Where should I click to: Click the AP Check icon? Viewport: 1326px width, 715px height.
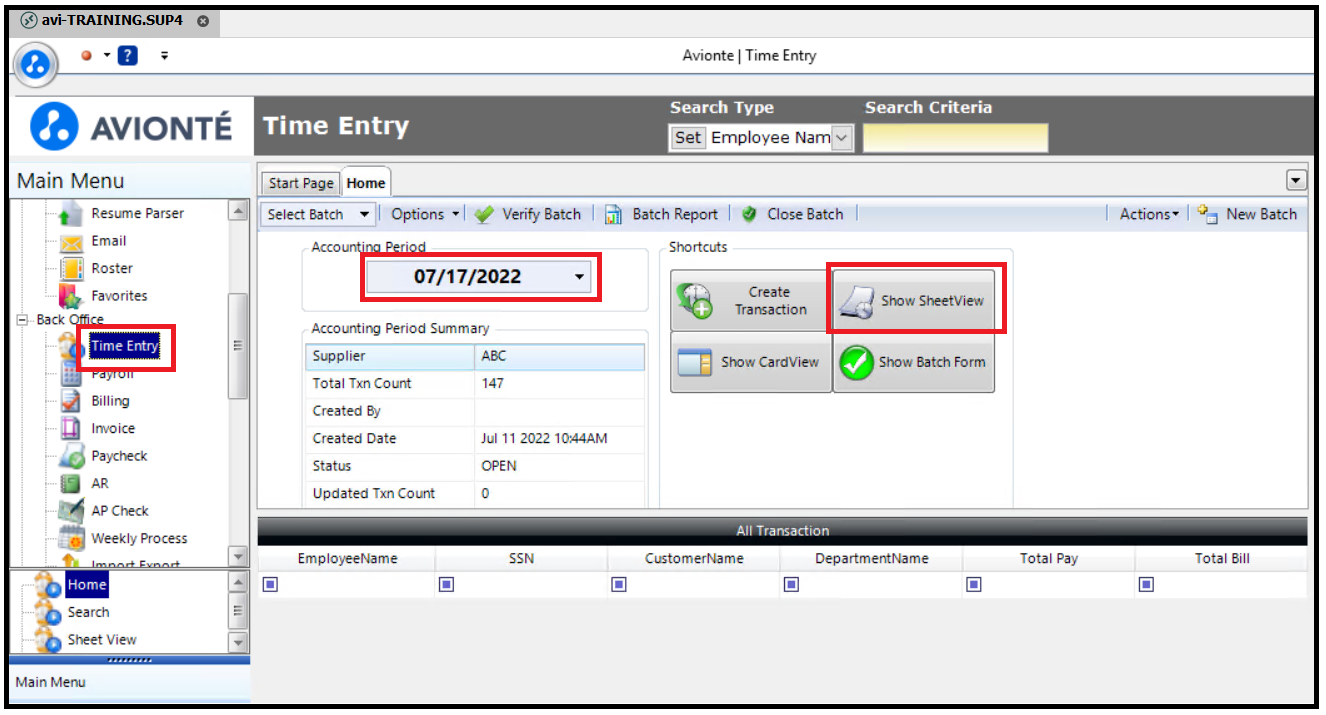[x=70, y=511]
